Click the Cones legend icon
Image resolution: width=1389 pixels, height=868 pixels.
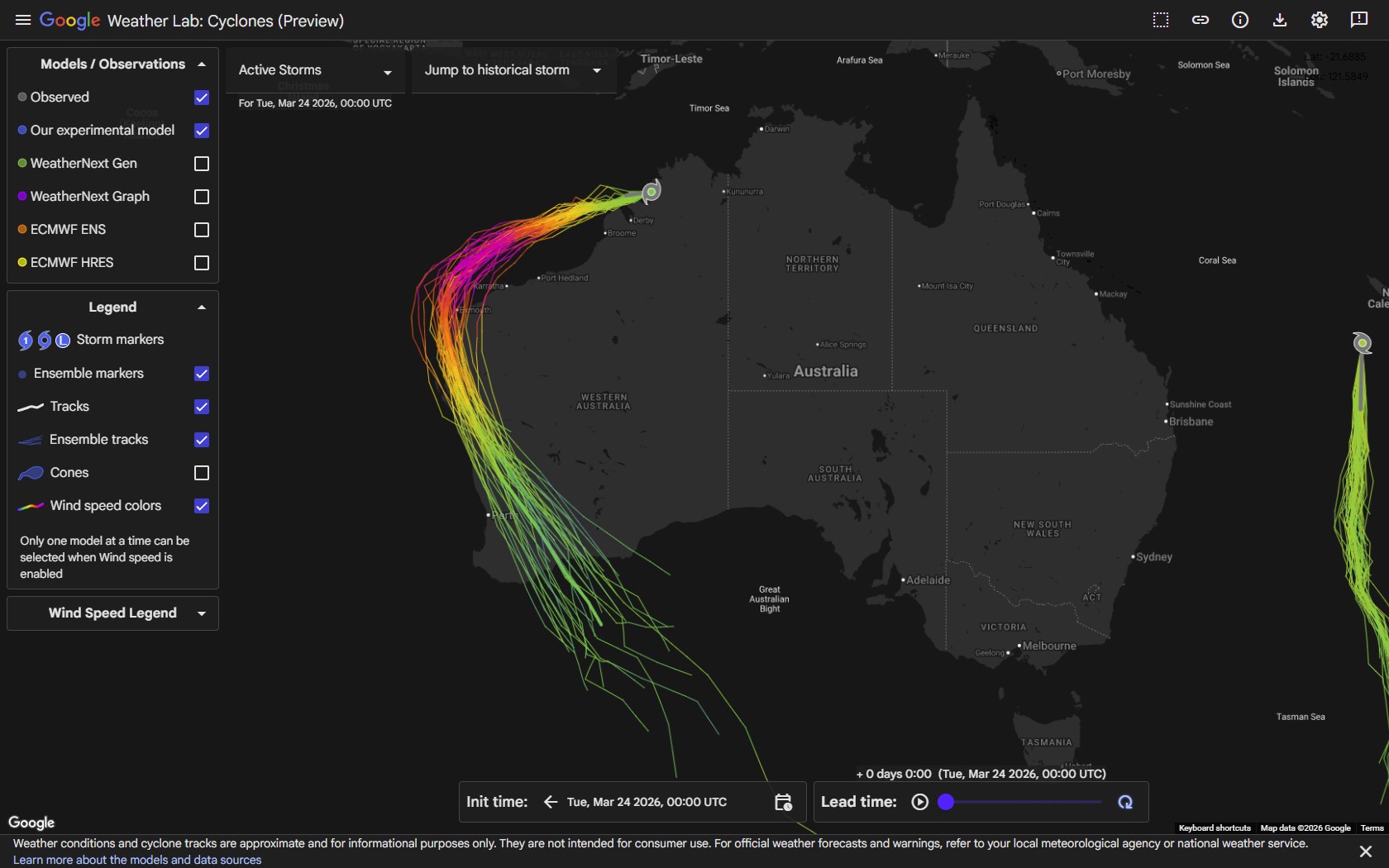31,473
